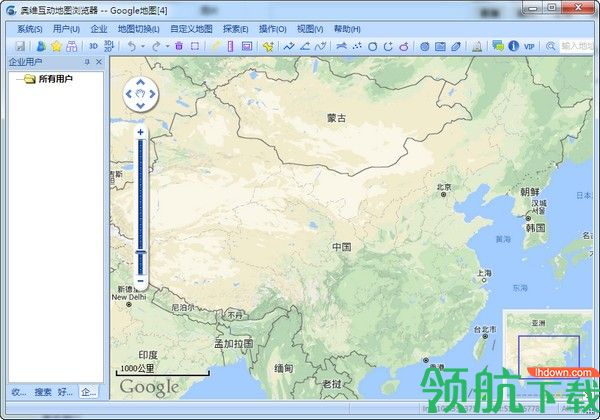Focus the address search input field
This screenshot has height=420, width=600.
(x=576, y=46)
